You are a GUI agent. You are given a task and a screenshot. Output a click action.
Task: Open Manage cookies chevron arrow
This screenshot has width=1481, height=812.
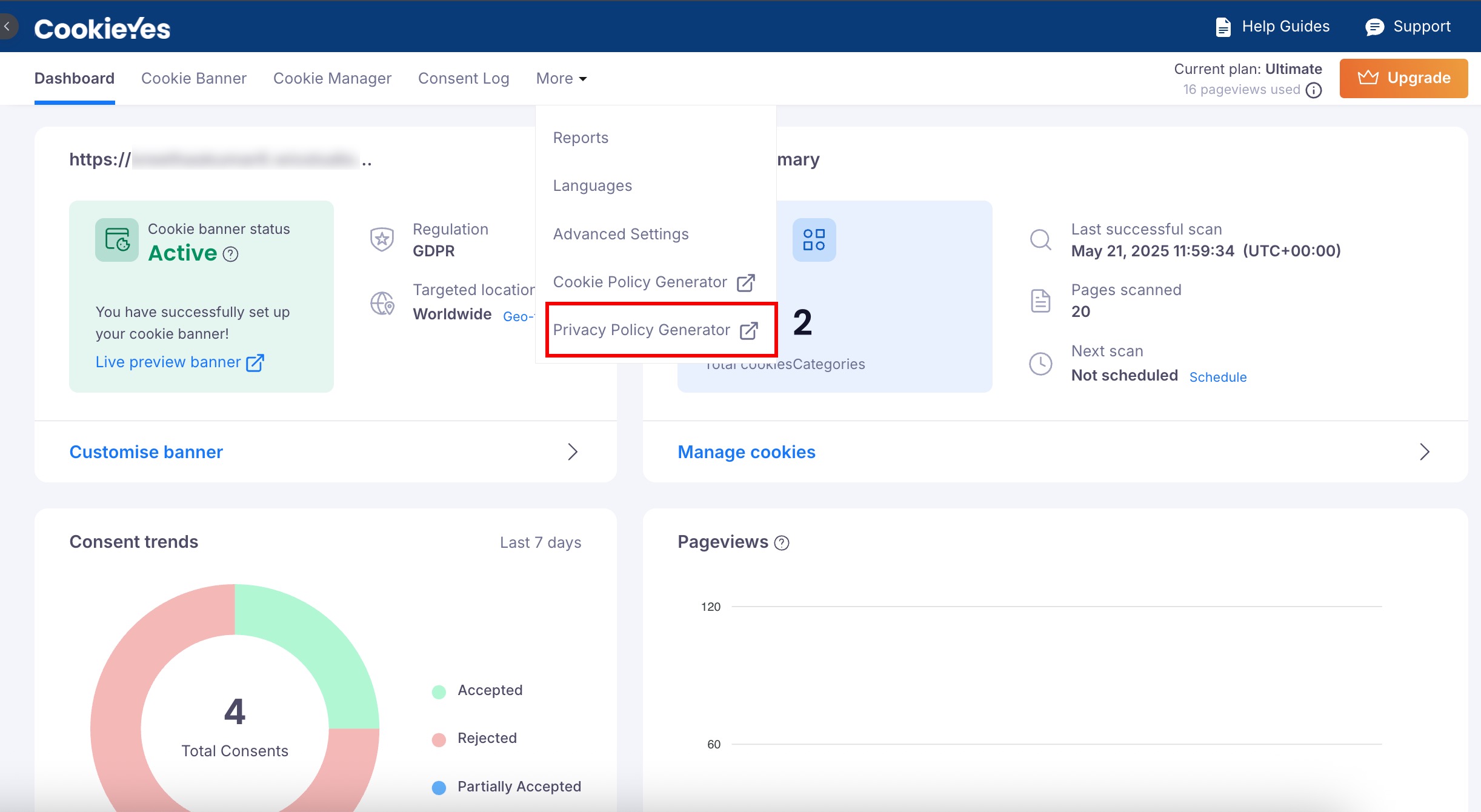coord(1424,452)
